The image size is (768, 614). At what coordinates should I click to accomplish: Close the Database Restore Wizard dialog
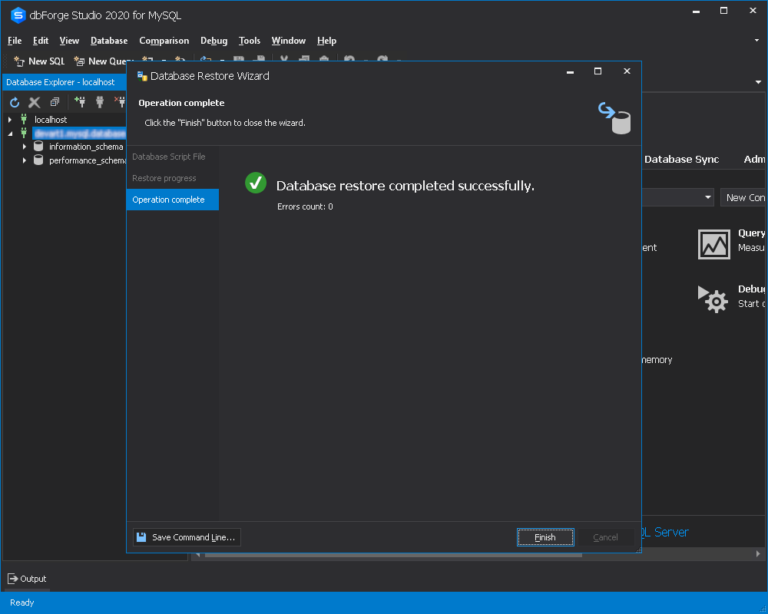click(x=627, y=71)
